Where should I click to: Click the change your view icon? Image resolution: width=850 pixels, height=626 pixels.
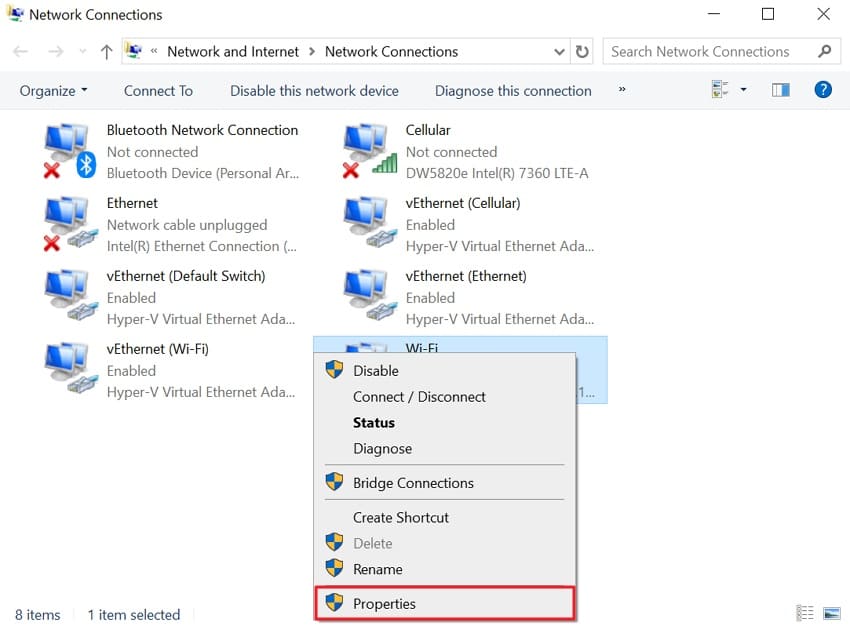tap(720, 89)
